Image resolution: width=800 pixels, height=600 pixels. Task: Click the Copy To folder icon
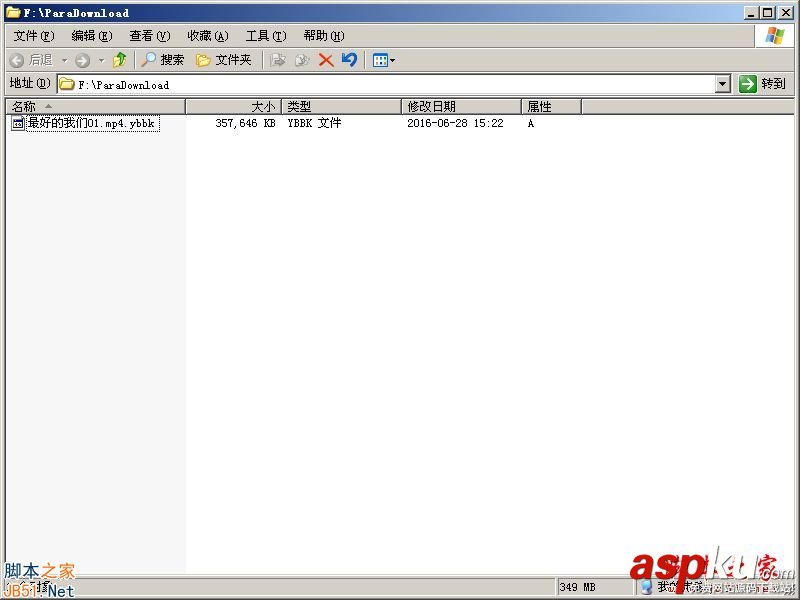click(303, 59)
